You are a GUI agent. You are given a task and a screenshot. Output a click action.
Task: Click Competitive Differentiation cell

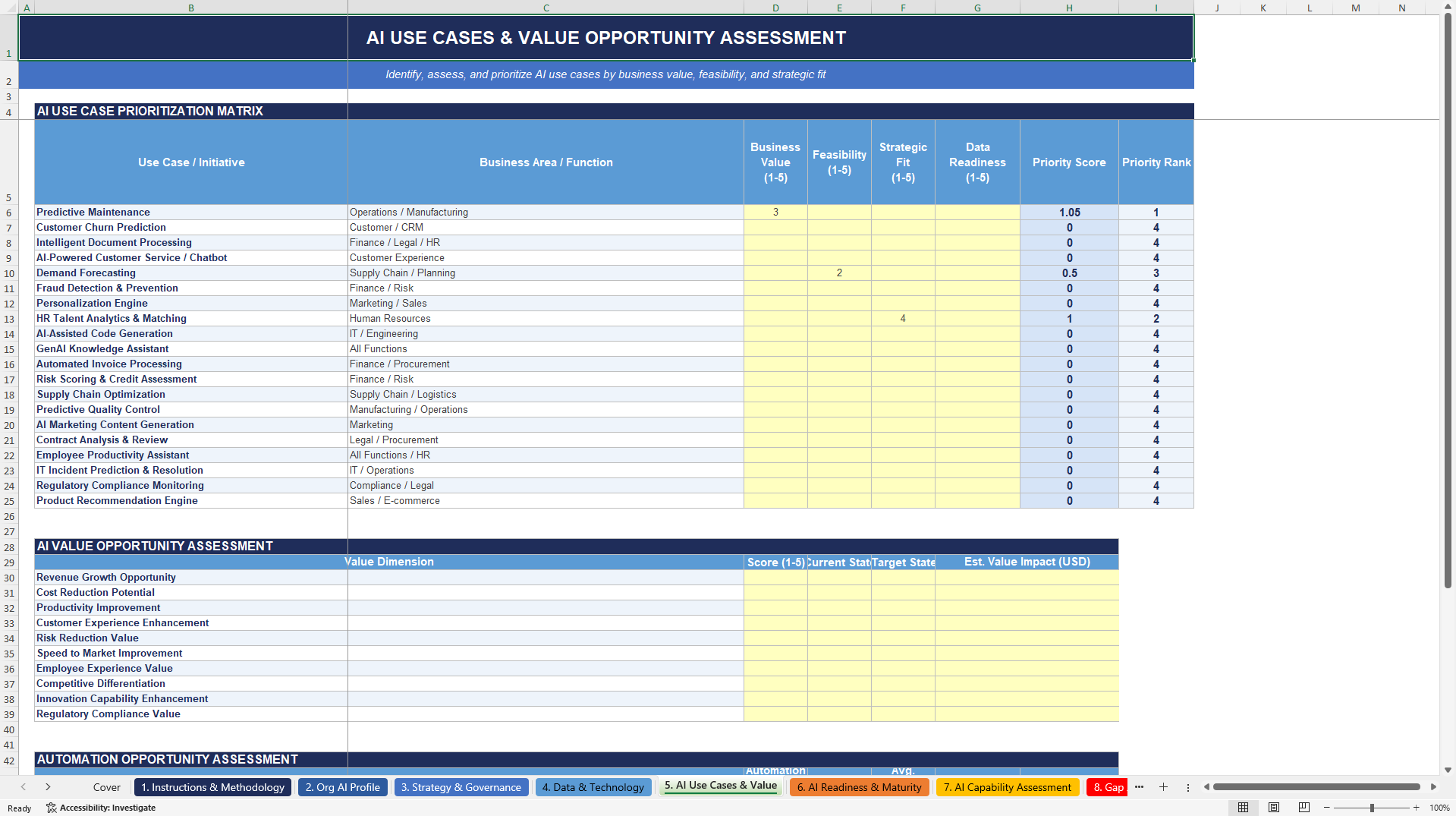point(191,684)
